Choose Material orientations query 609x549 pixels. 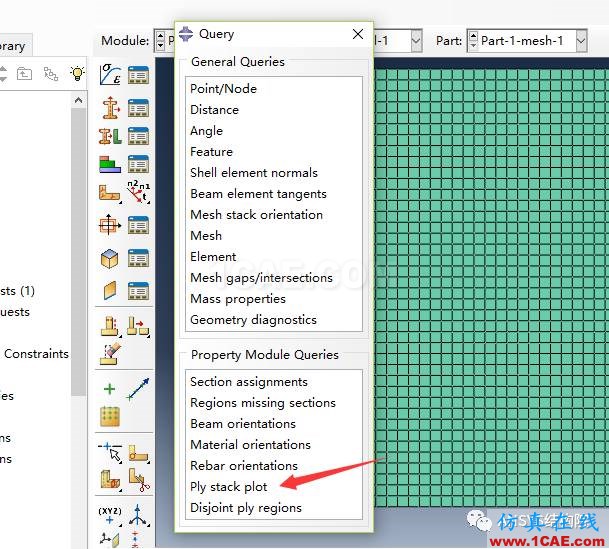pos(250,445)
